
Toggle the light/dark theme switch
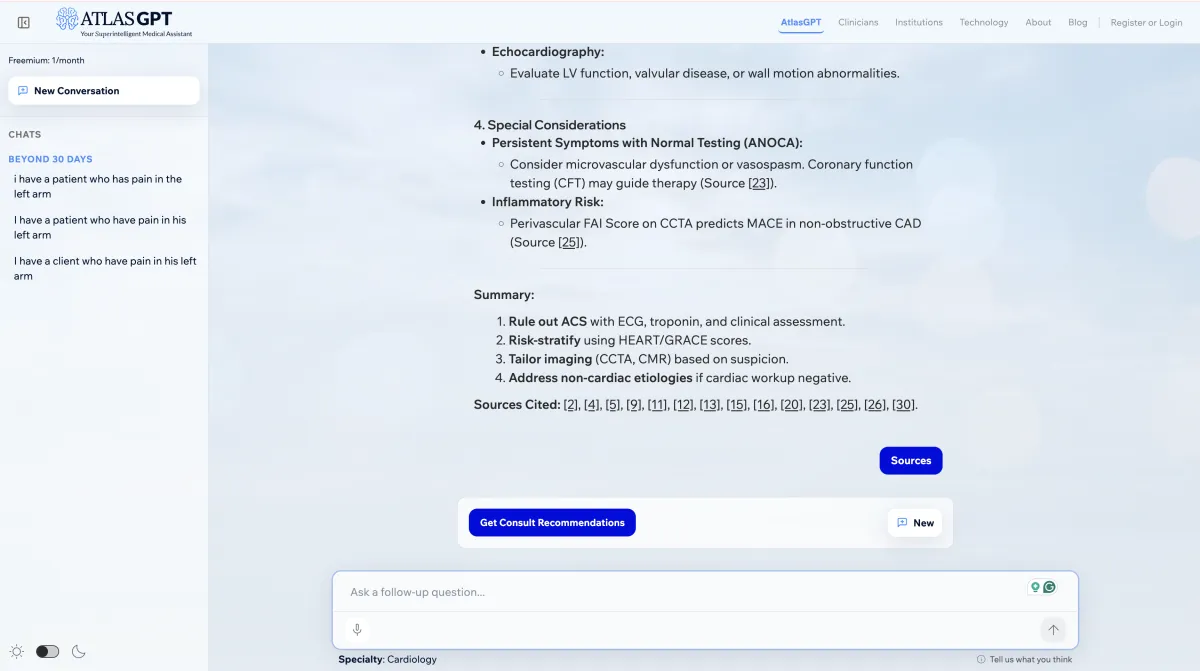(x=47, y=651)
